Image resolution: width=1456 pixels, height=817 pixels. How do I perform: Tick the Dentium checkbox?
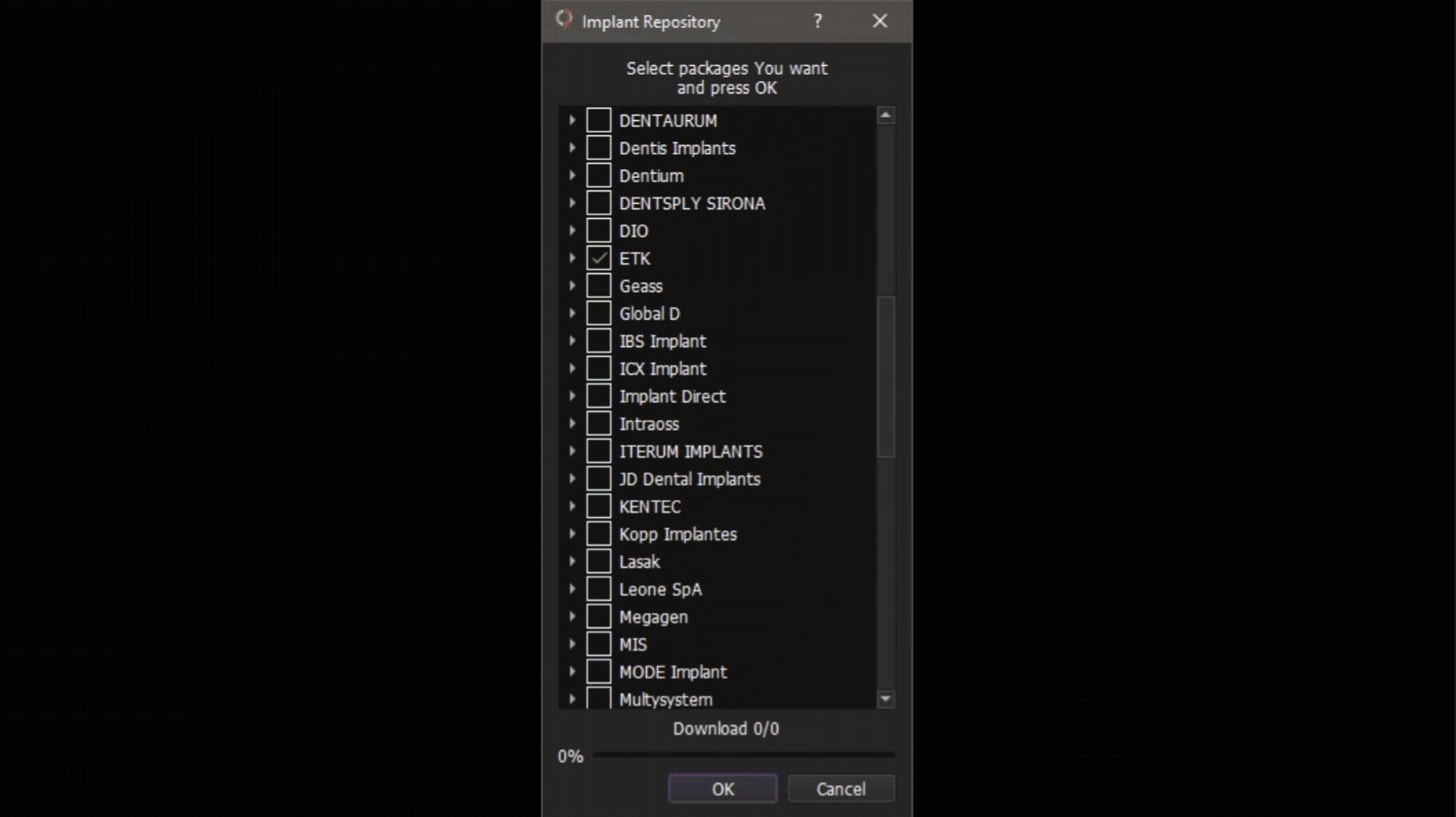[x=599, y=175]
